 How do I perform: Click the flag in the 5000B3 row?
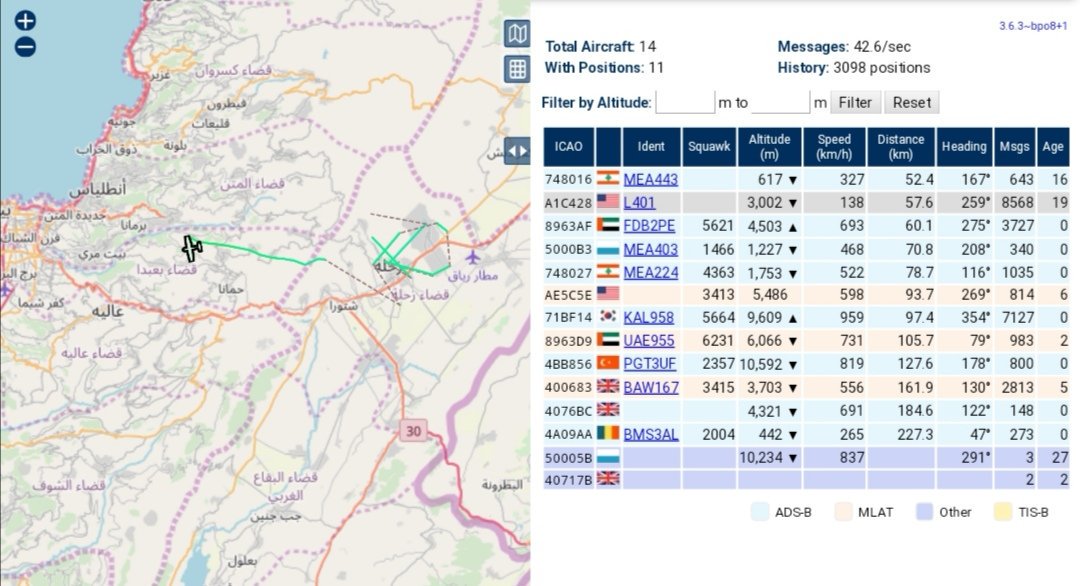pos(608,249)
